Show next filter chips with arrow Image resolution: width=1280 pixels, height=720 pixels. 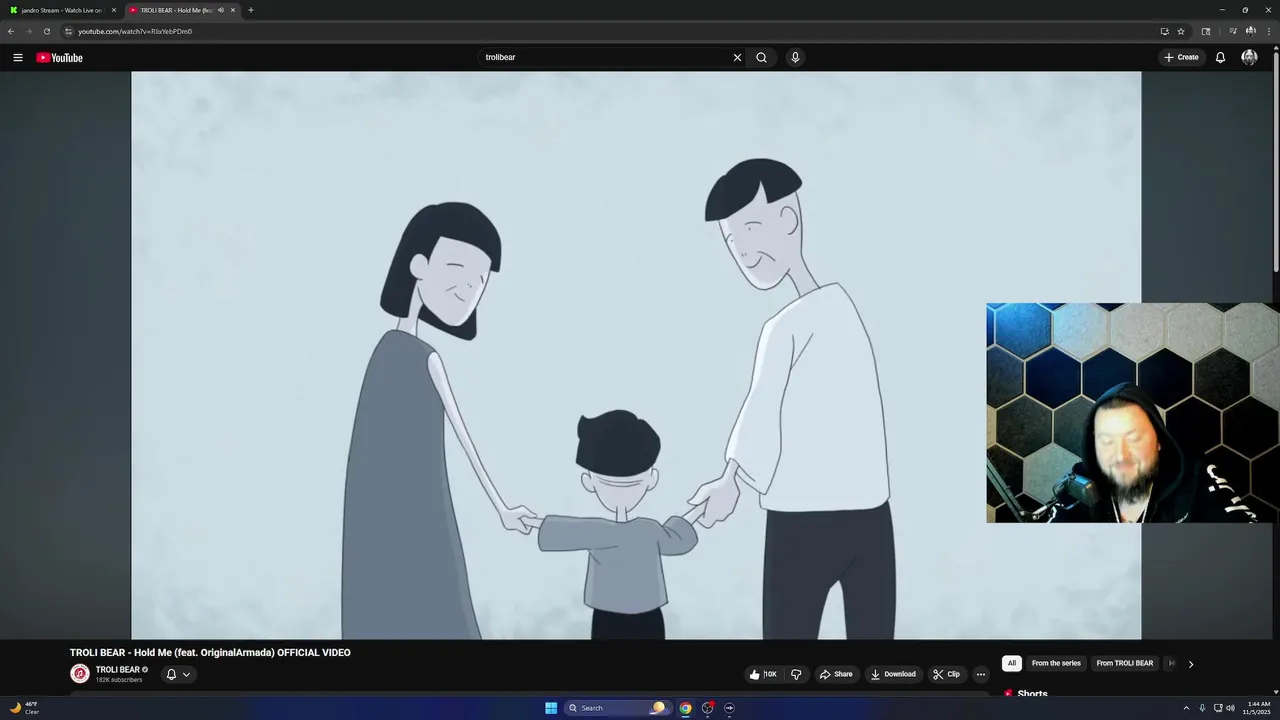click(x=1190, y=664)
